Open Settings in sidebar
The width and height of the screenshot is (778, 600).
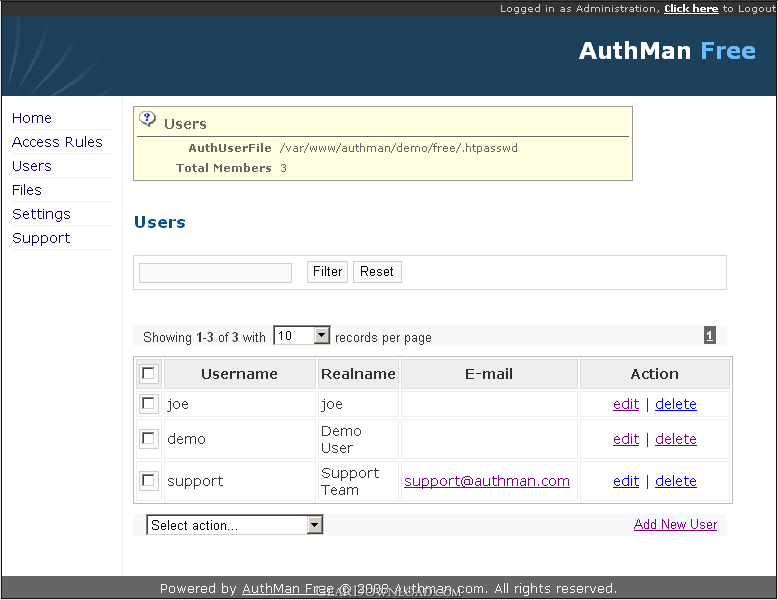[x=41, y=214]
